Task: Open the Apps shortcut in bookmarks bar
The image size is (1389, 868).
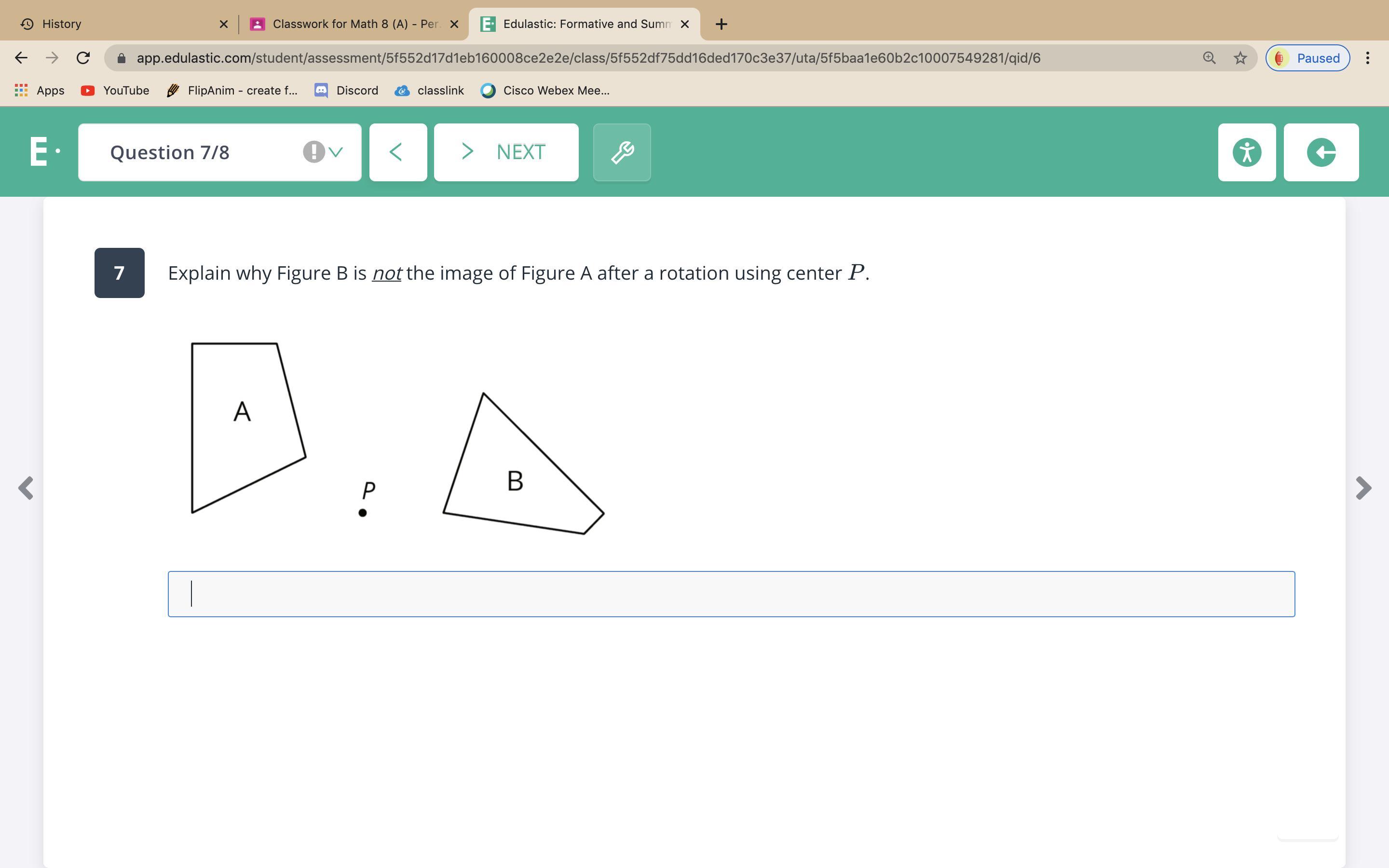Action: click(39, 91)
